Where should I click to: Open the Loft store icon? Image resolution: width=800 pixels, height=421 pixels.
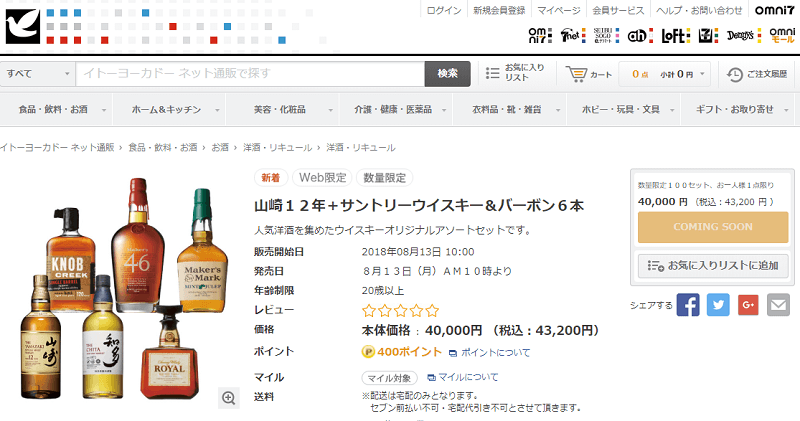[x=676, y=35]
